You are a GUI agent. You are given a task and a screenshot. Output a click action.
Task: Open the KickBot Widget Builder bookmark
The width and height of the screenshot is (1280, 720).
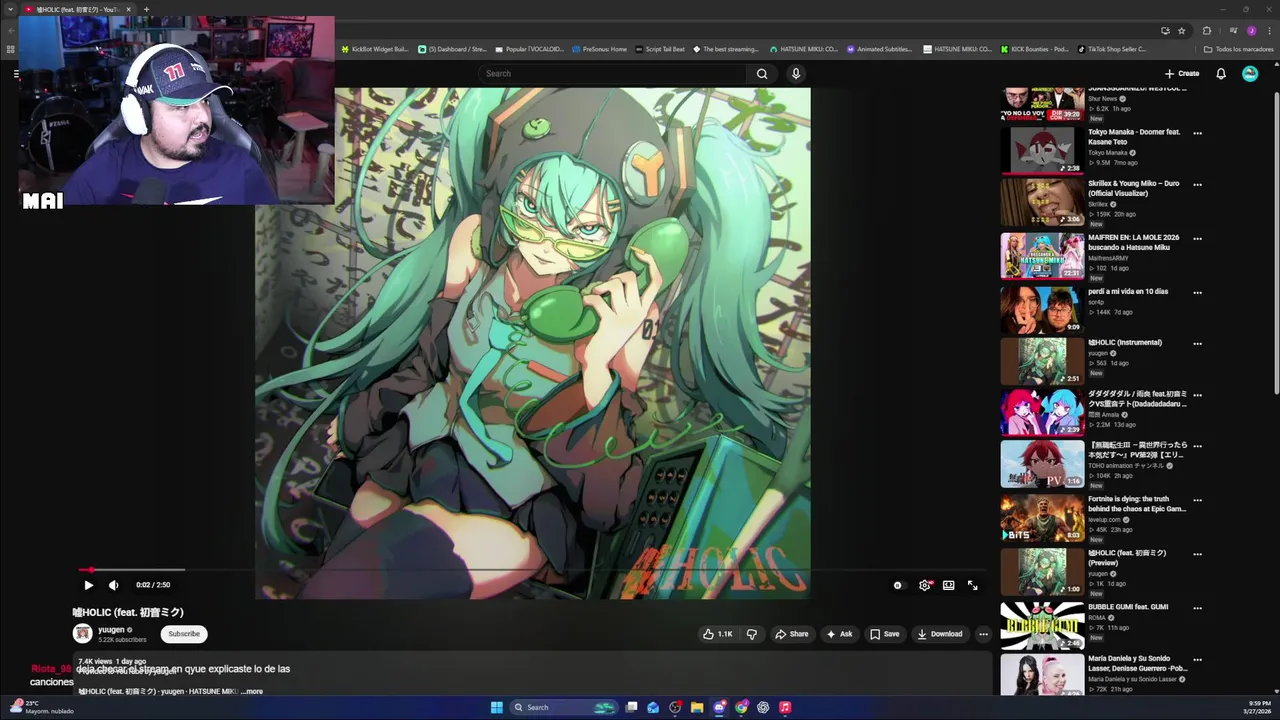(x=375, y=49)
